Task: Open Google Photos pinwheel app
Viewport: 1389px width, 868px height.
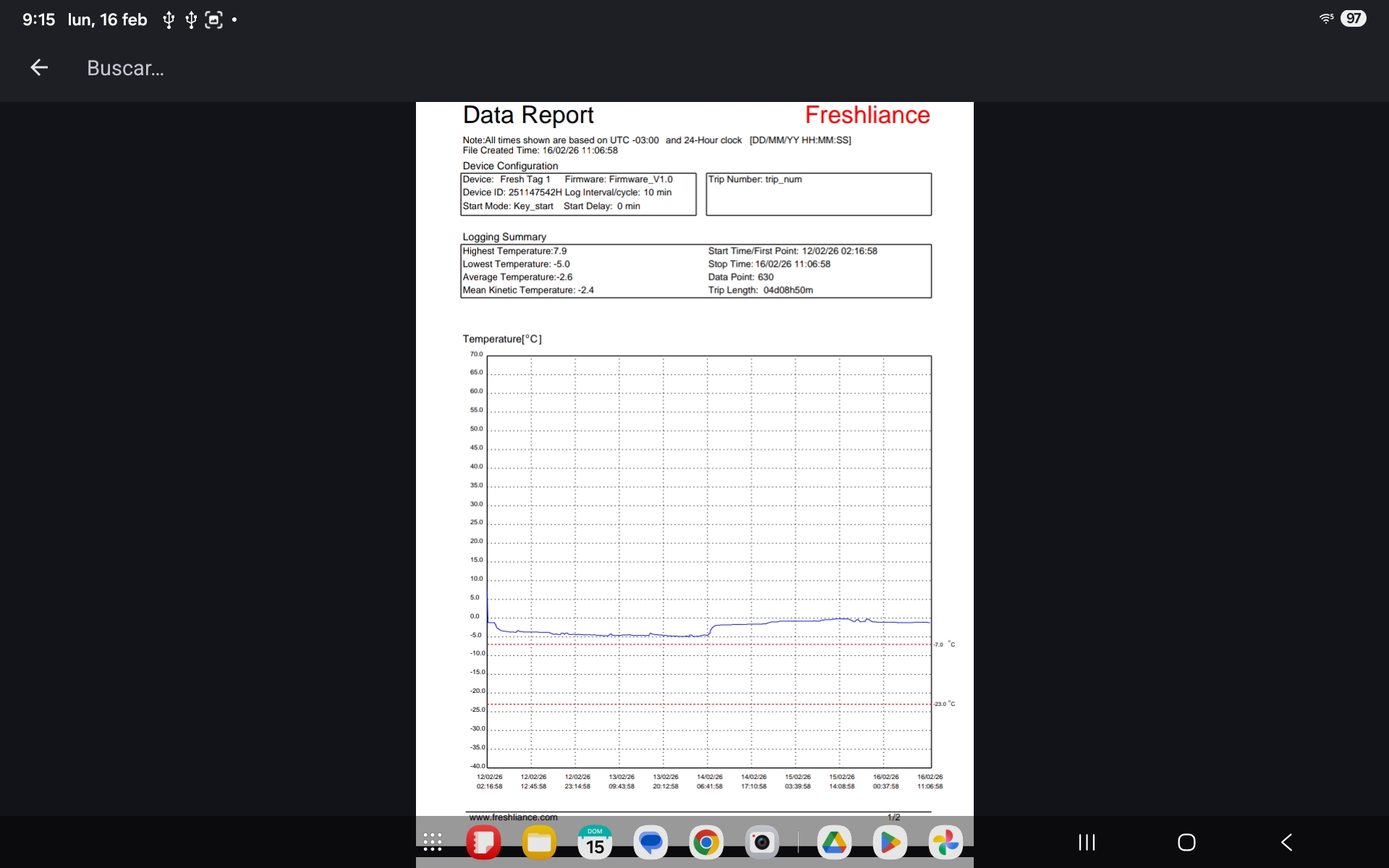Action: point(946,842)
